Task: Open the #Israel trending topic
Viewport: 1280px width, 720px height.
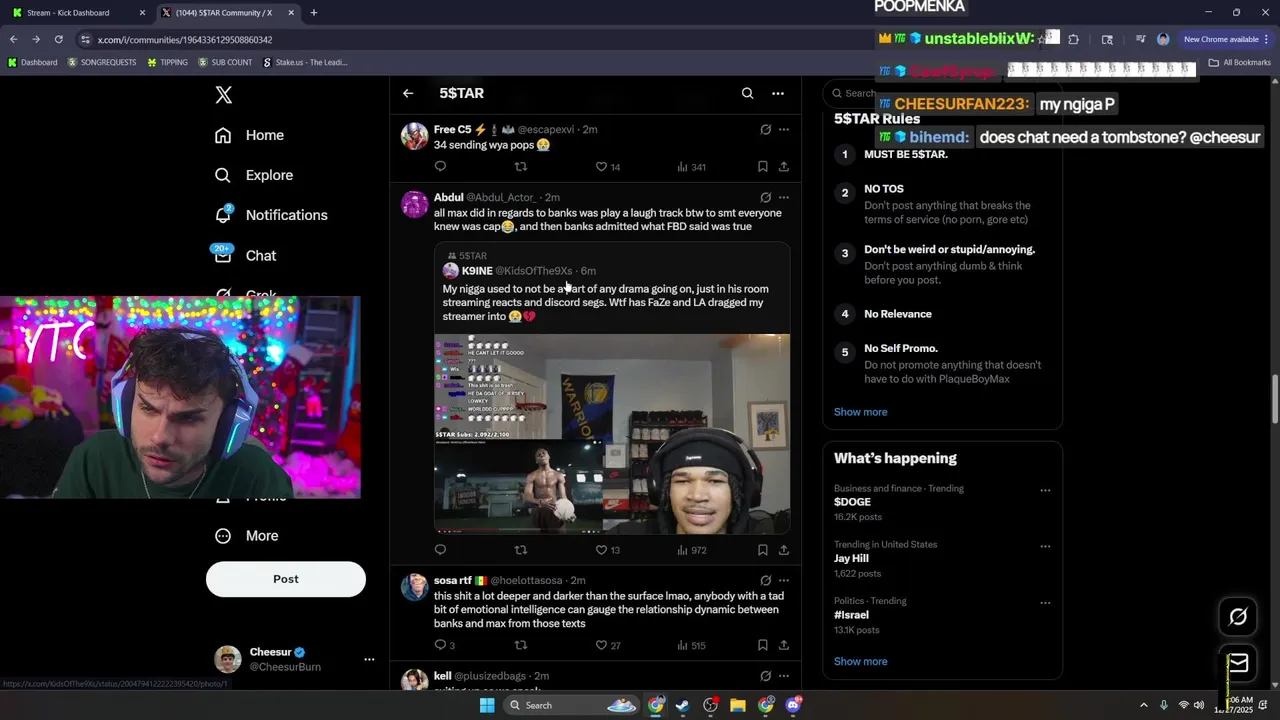Action: click(851, 615)
